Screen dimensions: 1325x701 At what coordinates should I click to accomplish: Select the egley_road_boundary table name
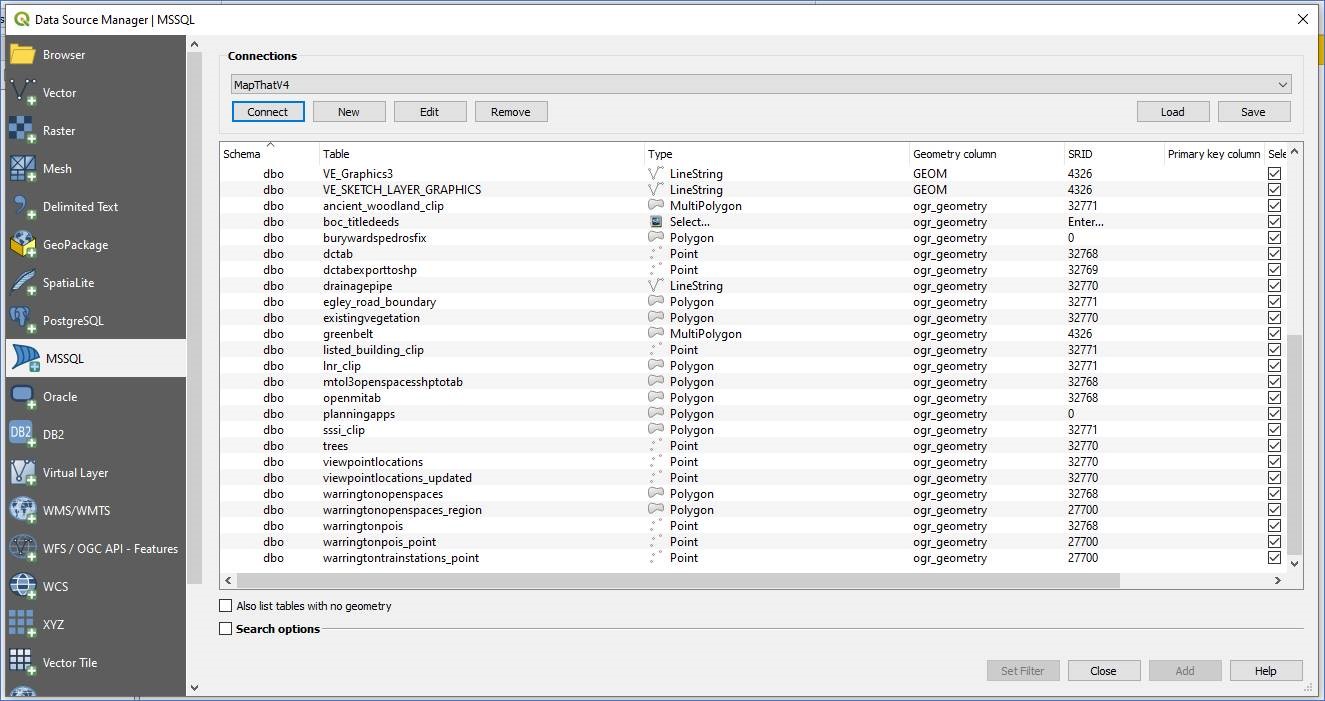click(379, 302)
